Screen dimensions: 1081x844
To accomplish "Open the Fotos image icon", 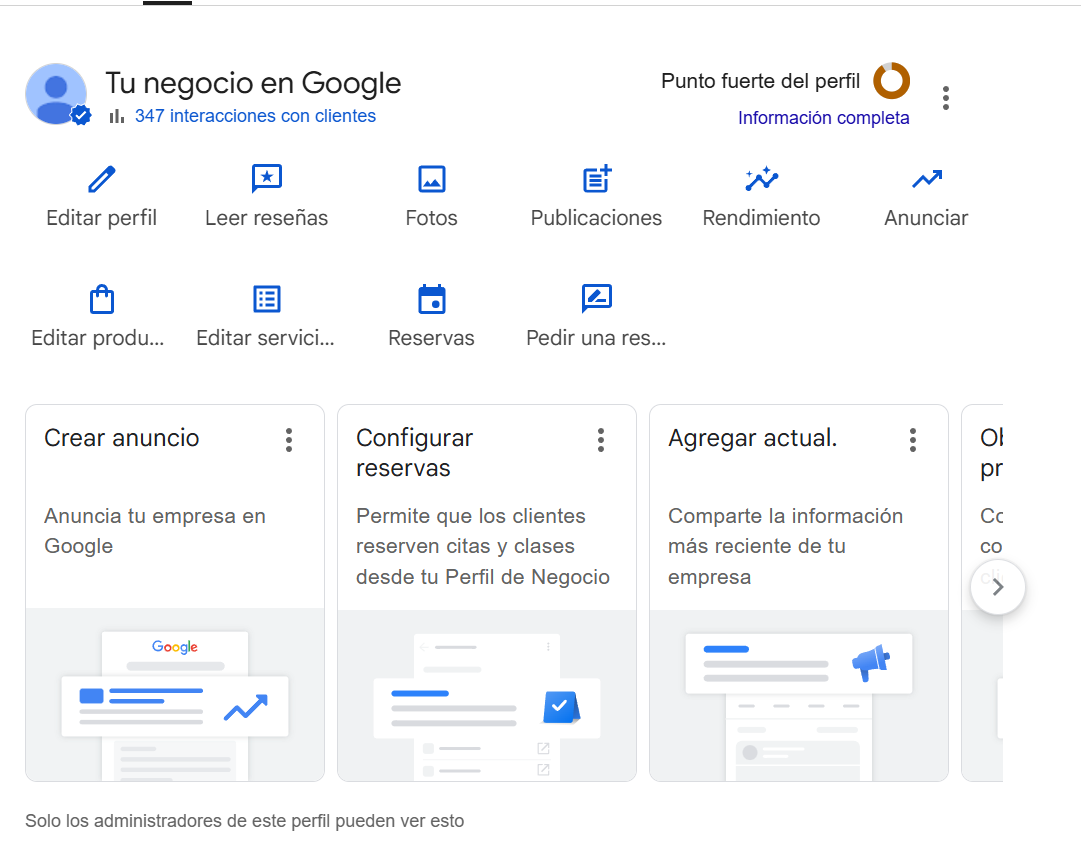I will [x=431, y=180].
